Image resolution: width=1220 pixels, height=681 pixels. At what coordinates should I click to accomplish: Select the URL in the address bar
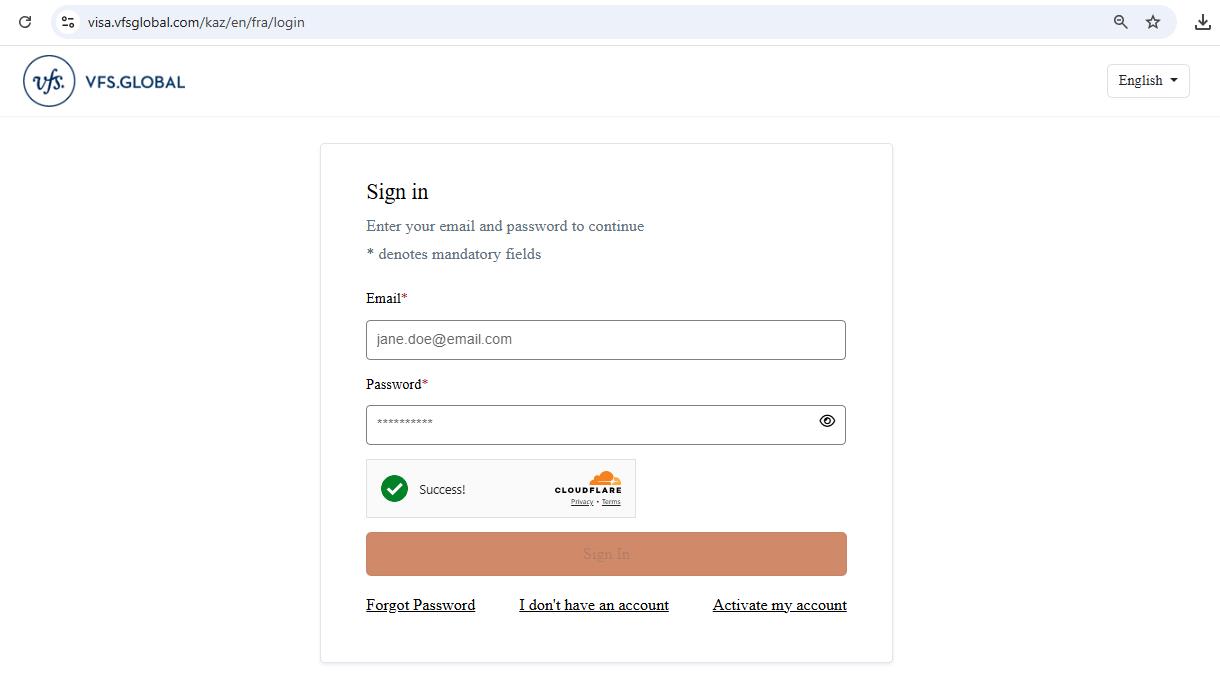pos(500,22)
